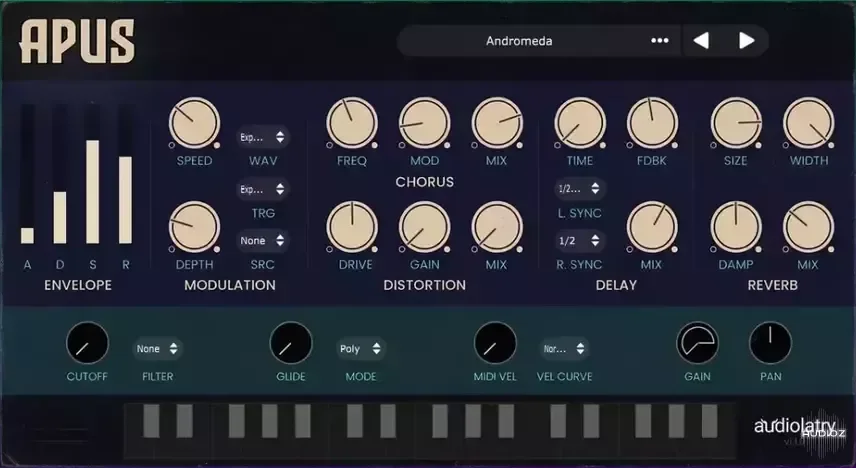Click the leftmost black key on keyboard
This screenshot has height=468, width=856.
151,421
